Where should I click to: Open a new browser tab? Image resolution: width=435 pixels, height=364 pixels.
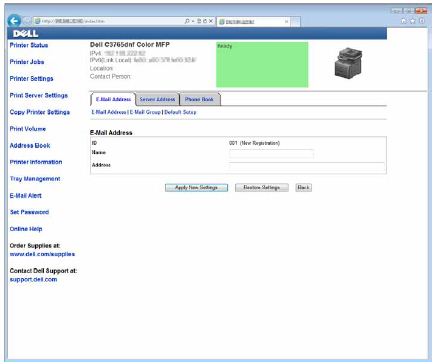tap(295, 22)
